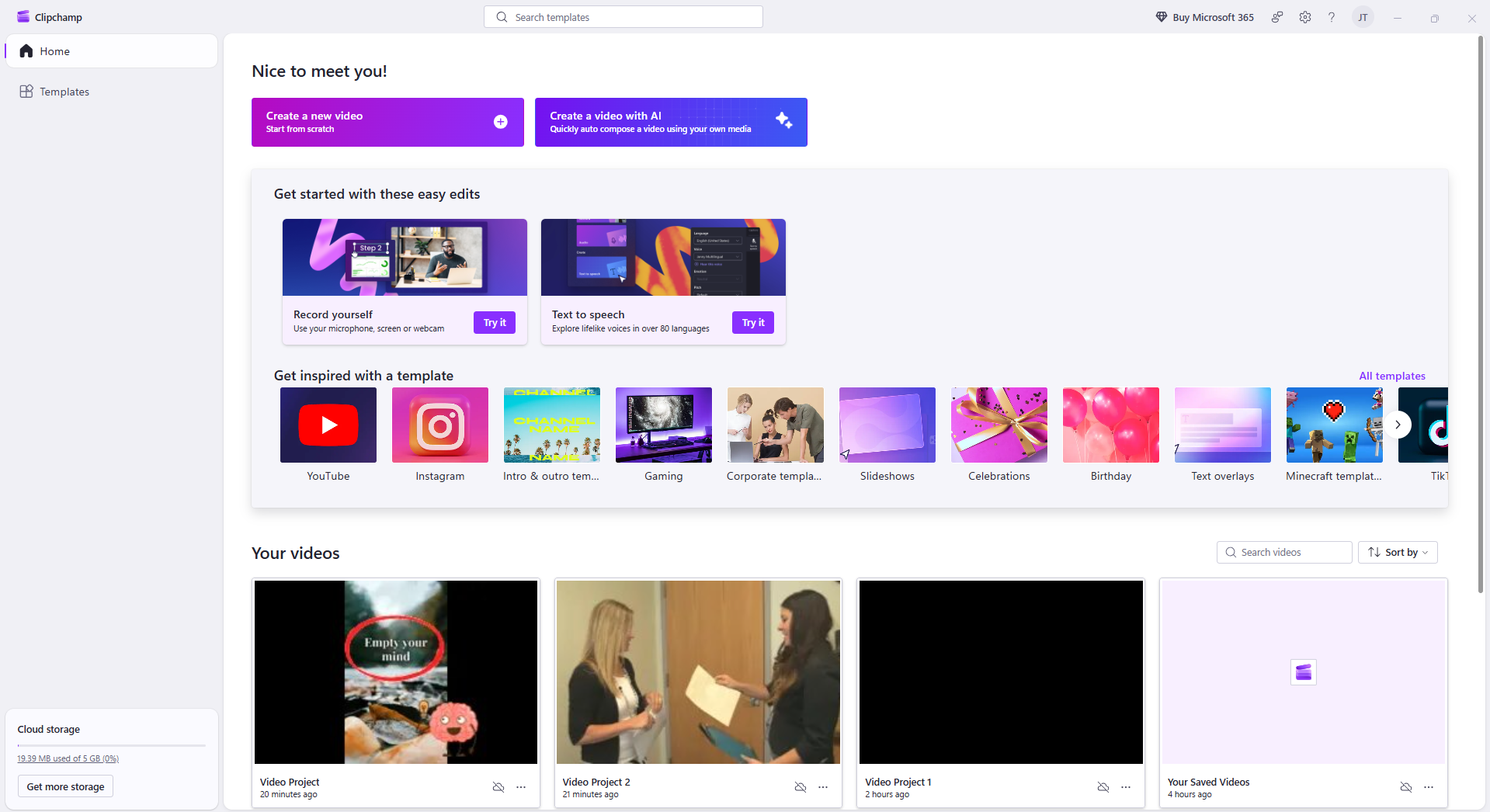Focus the Search videos field
Image resolution: width=1490 pixels, height=812 pixels.
point(1284,552)
